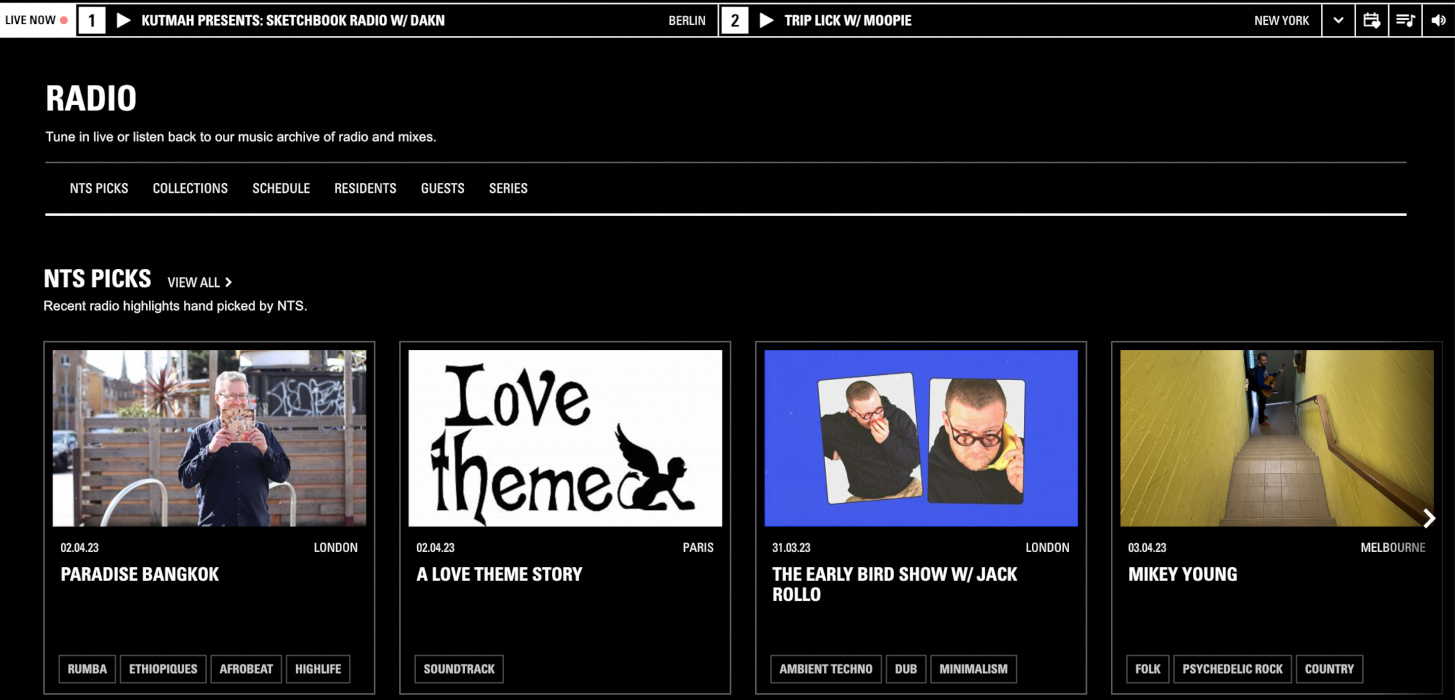Switch to the COLLECTIONS tab

click(x=189, y=188)
